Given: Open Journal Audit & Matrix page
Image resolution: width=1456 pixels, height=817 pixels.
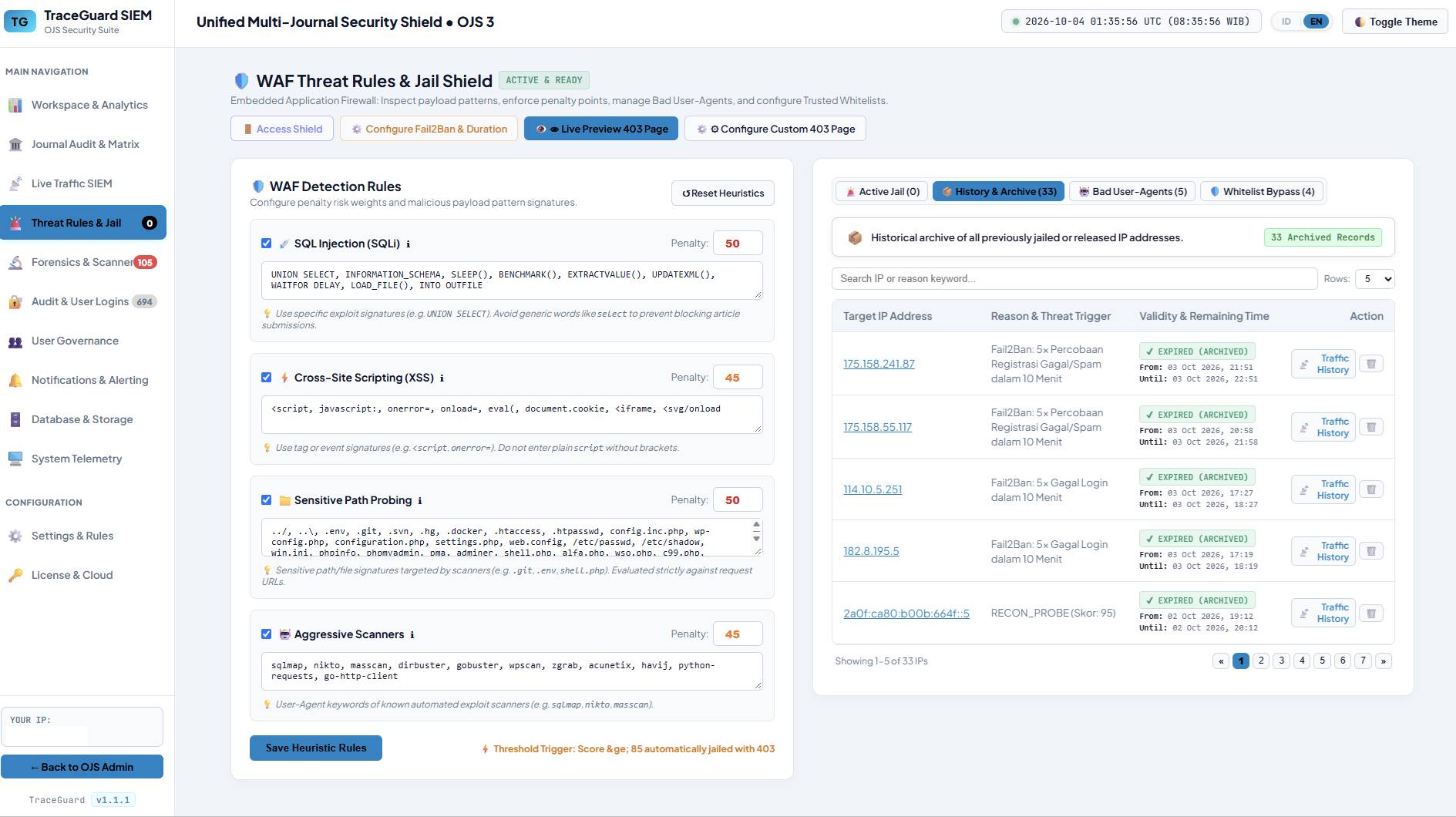Looking at the screenshot, I should click(83, 144).
